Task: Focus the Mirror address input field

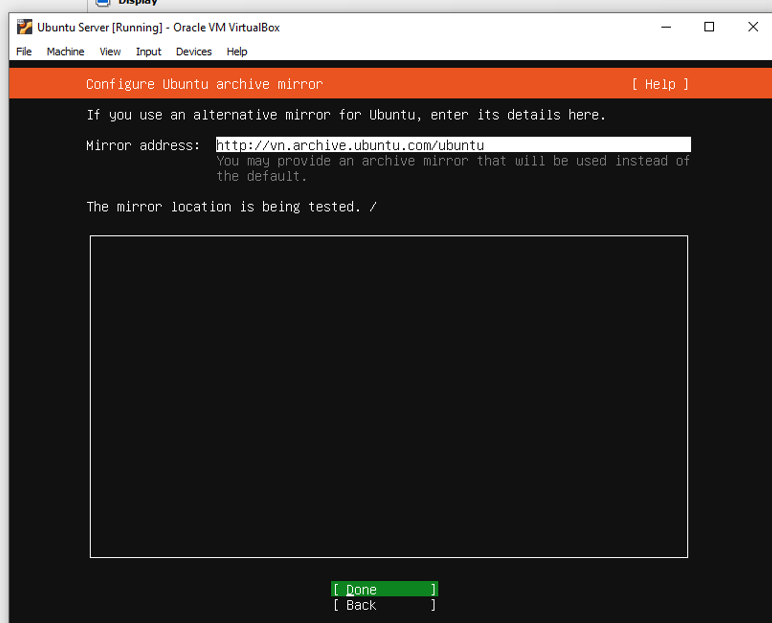Action: point(452,145)
